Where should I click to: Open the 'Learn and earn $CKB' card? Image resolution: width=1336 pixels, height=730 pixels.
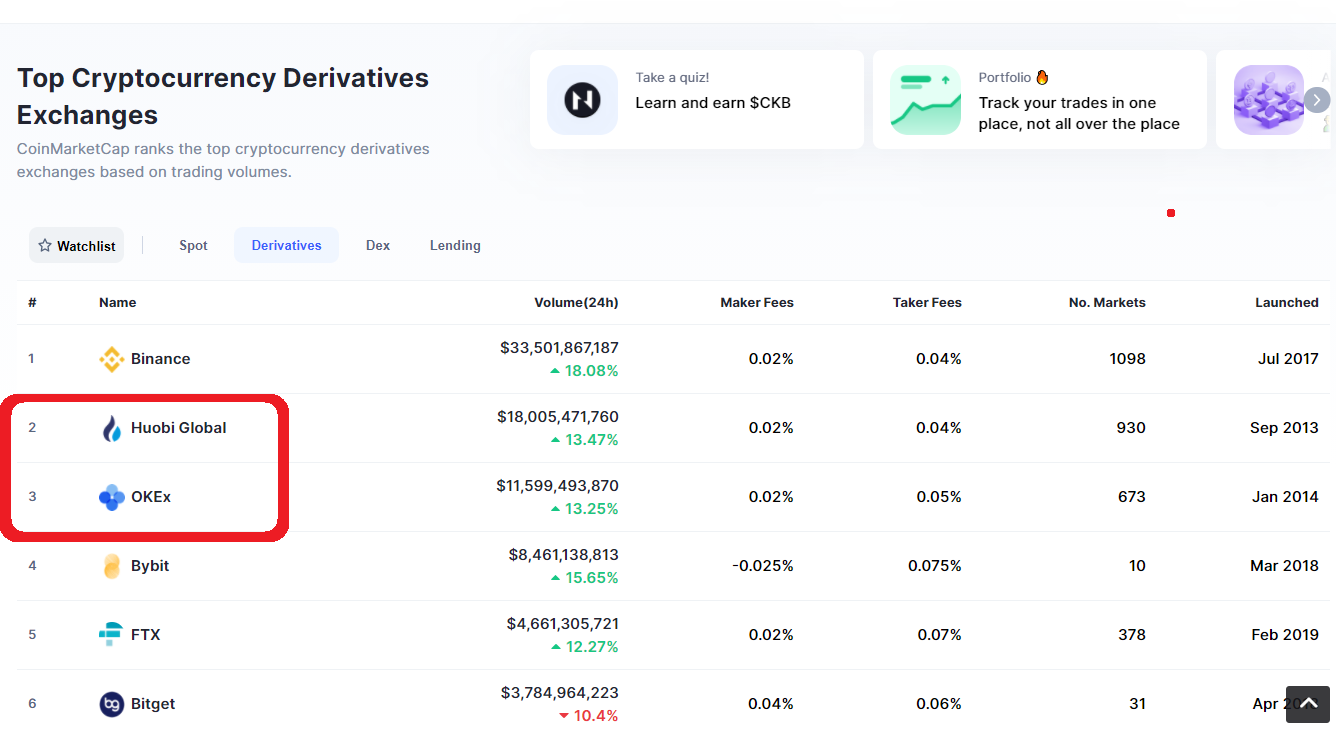(x=697, y=100)
